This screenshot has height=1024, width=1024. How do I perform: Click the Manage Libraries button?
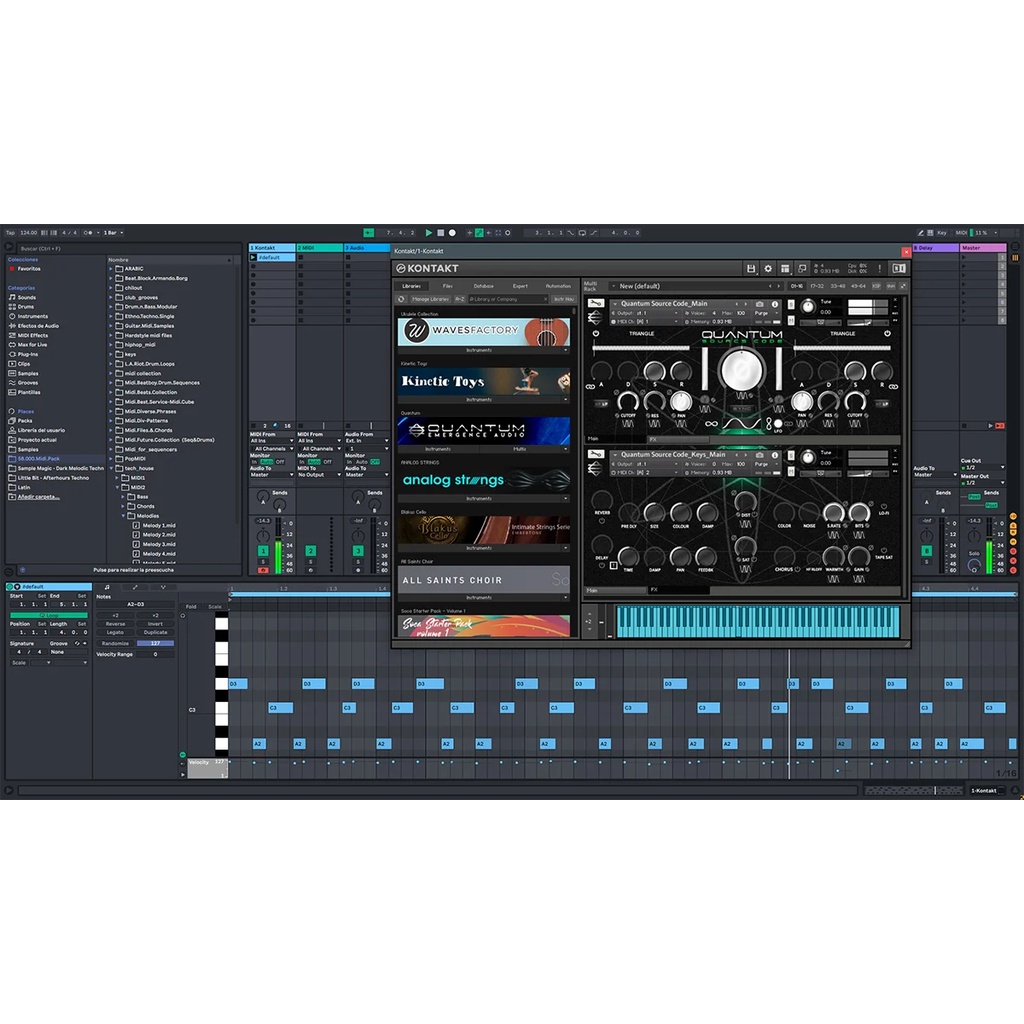[430, 299]
